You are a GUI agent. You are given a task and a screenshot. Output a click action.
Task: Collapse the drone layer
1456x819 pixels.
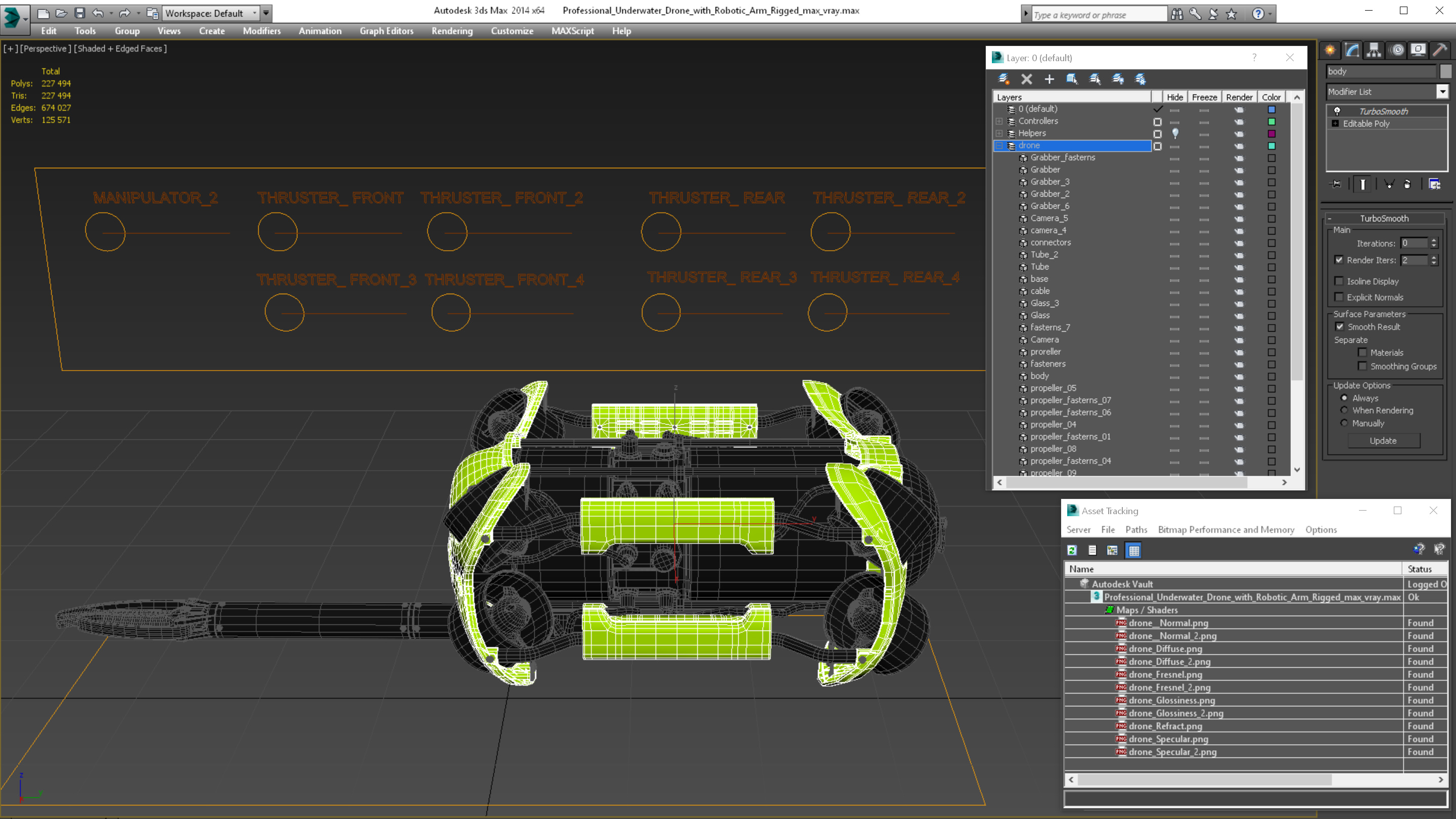coord(999,146)
